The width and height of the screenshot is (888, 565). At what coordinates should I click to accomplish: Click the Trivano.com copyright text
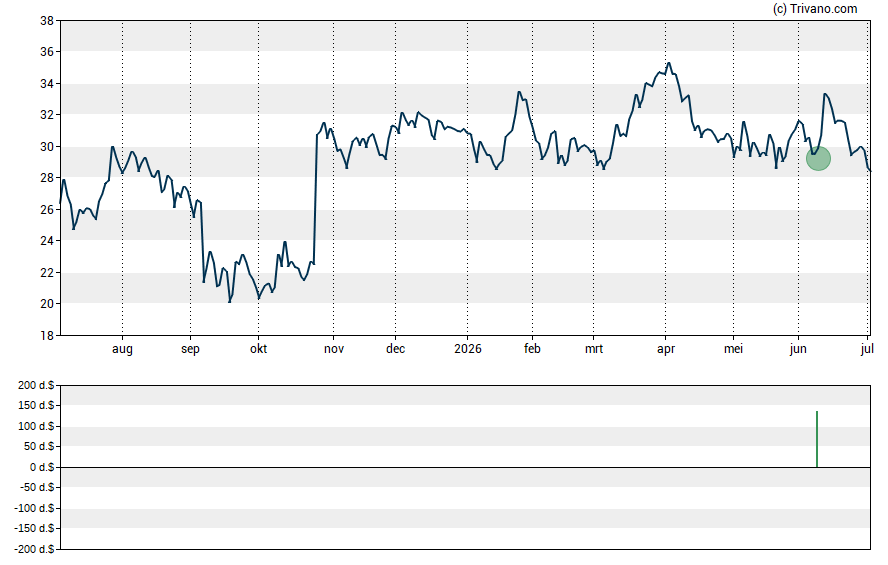click(815, 8)
